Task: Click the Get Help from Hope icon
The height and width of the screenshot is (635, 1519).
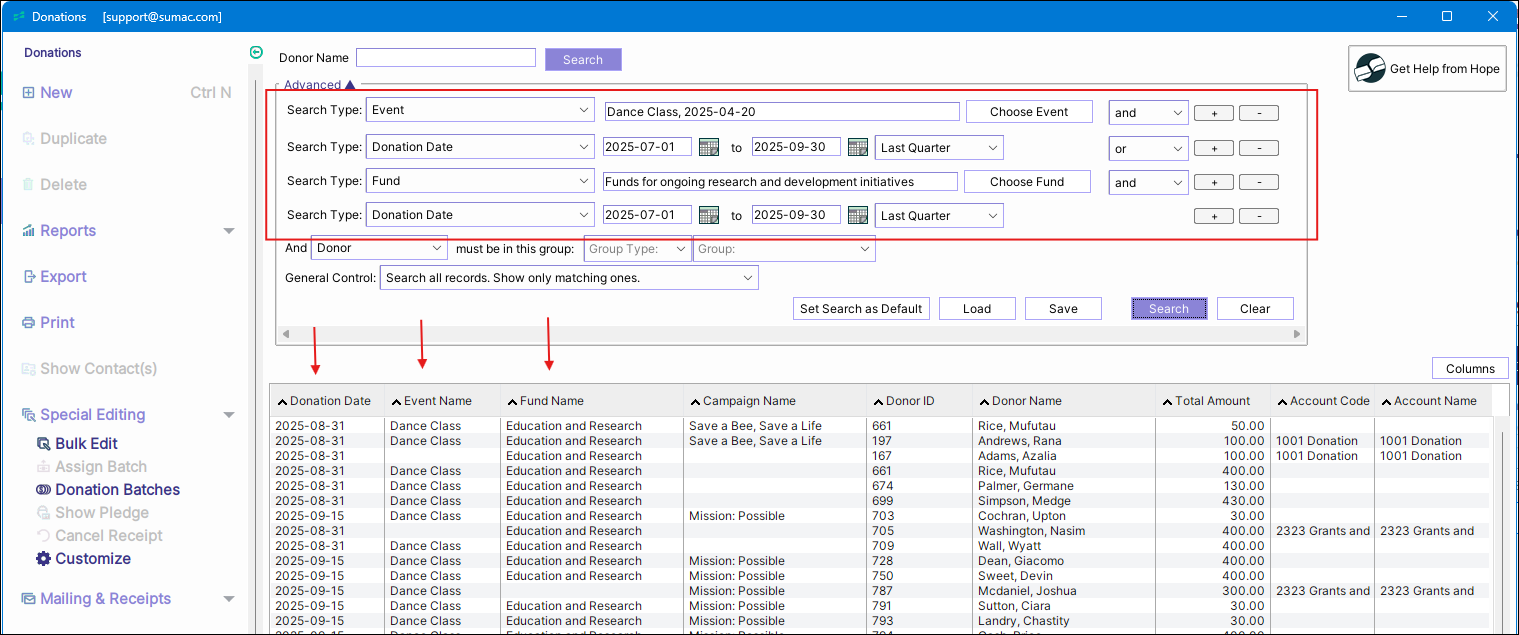Action: coord(1369,69)
